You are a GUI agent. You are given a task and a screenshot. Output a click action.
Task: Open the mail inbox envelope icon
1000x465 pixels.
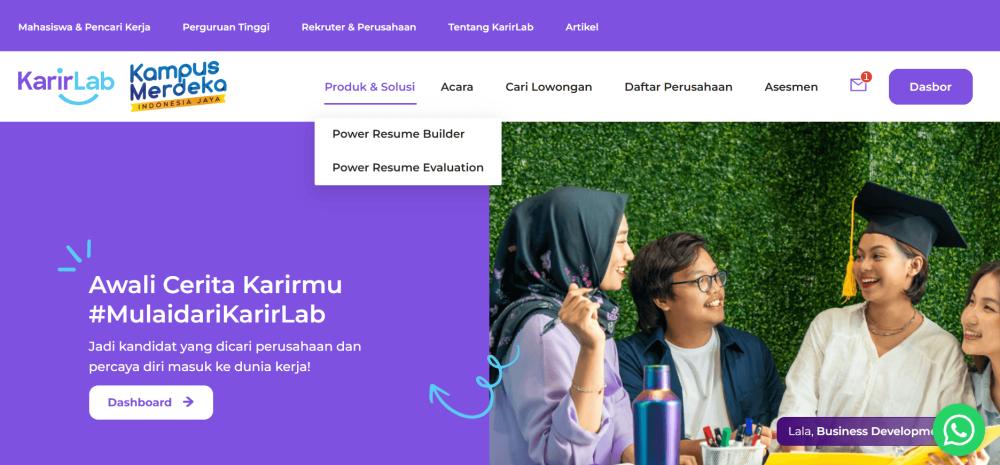pyautogui.click(x=858, y=85)
